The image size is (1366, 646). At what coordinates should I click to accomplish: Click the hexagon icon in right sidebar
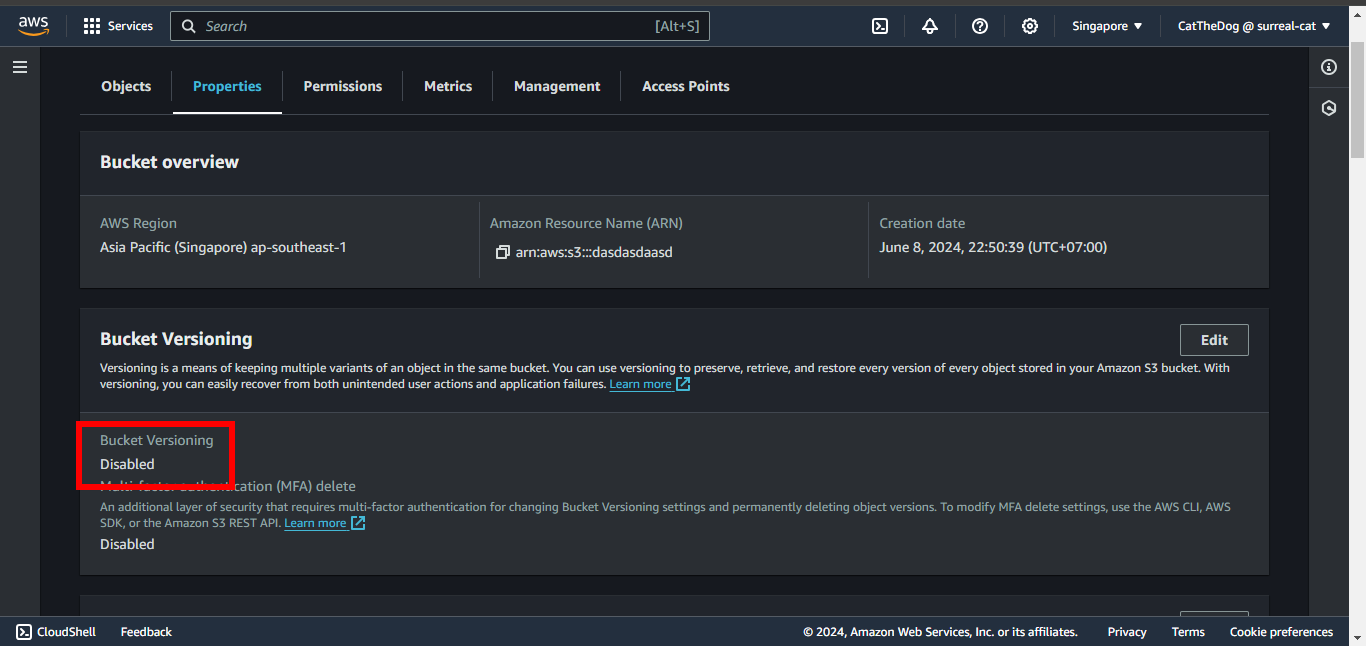[1329, 108]
